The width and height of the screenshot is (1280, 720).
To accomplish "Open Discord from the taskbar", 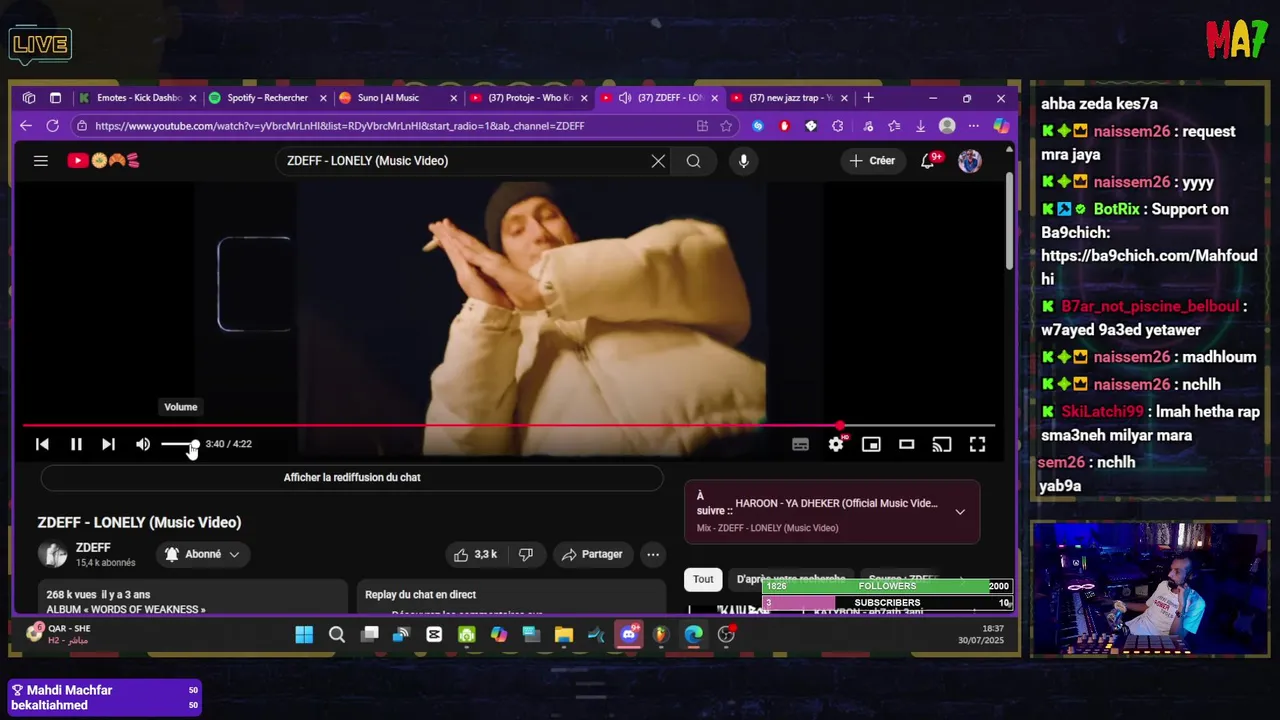I will [629, 634].
